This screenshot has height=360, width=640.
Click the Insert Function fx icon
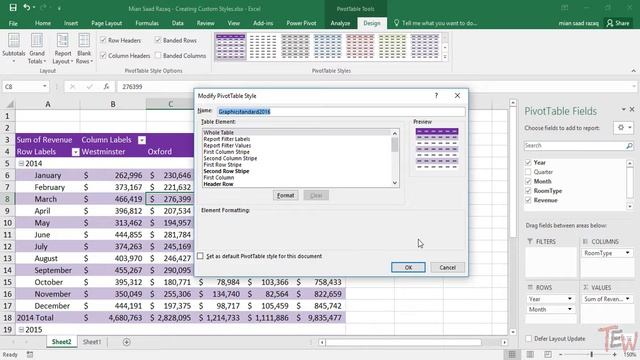[107, 87]
